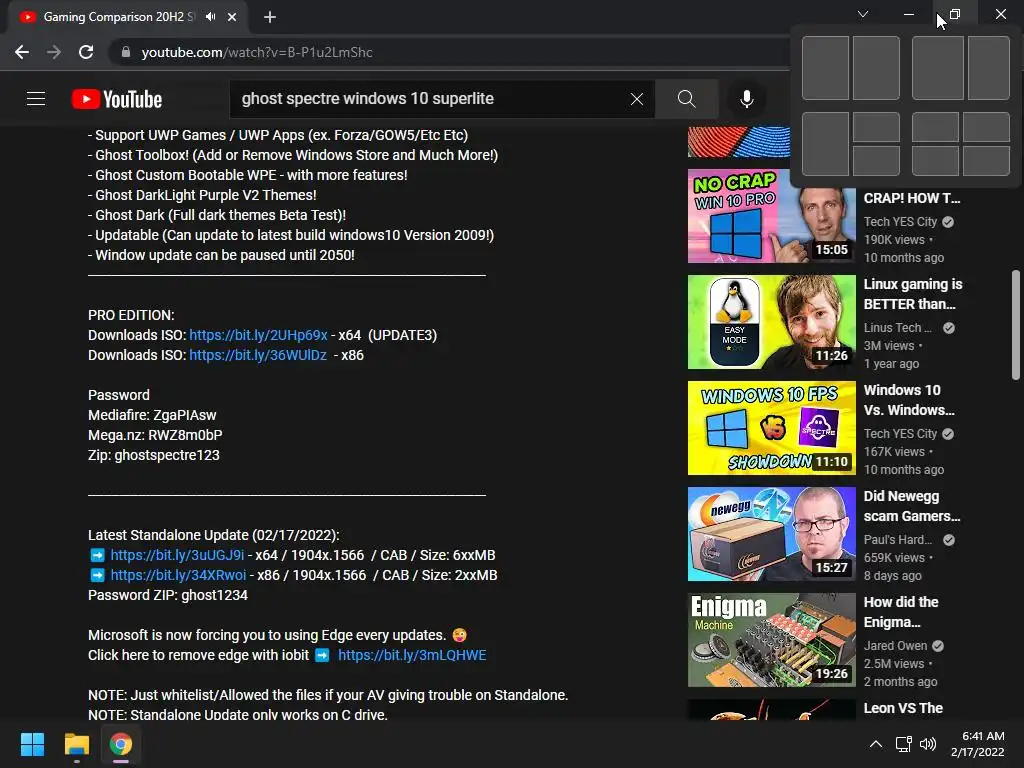Image resolution: width=1024 pixels, height=768 pixels.
Task: Click the browser forward arrow
Action: tap(54, 52)
